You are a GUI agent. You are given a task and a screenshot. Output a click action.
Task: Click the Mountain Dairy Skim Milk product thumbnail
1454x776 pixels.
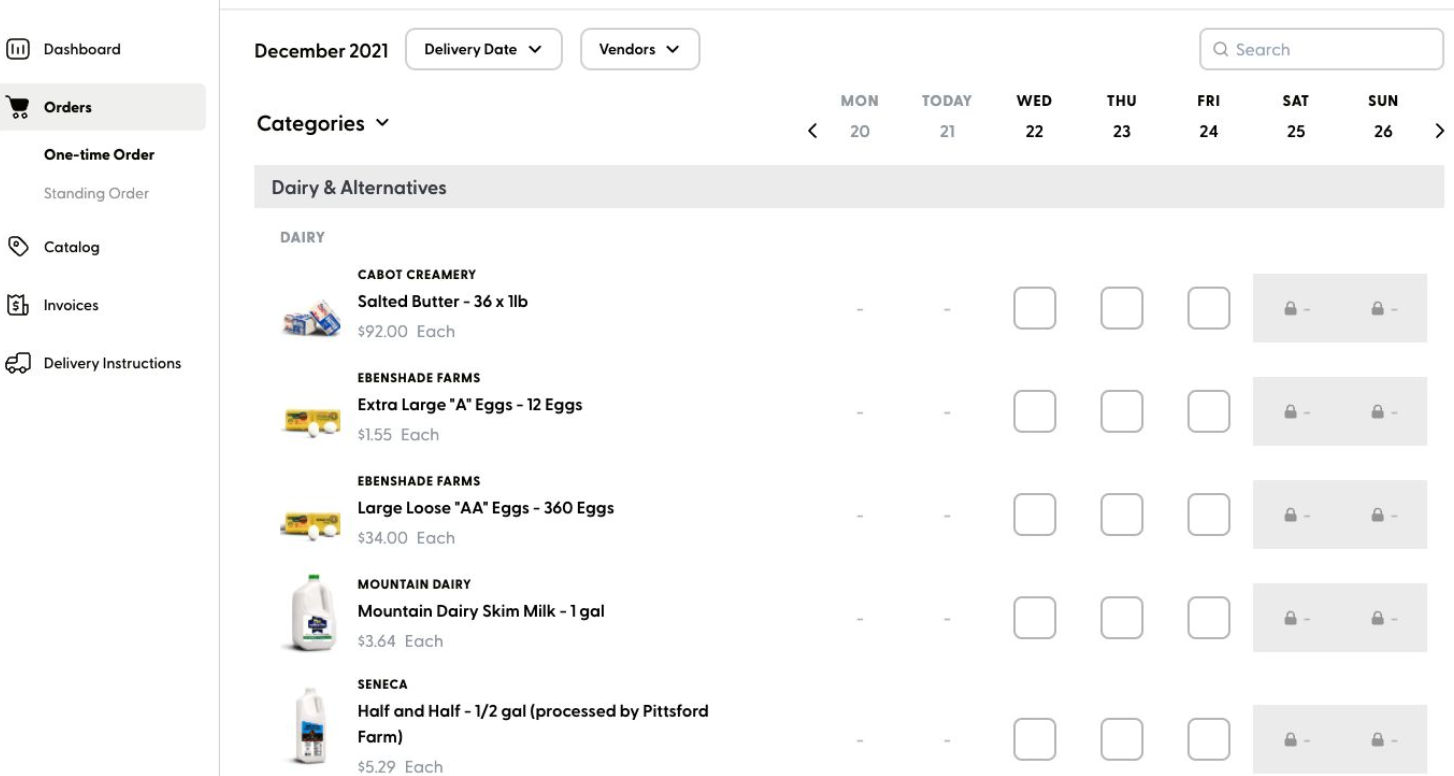coord(310,610)
